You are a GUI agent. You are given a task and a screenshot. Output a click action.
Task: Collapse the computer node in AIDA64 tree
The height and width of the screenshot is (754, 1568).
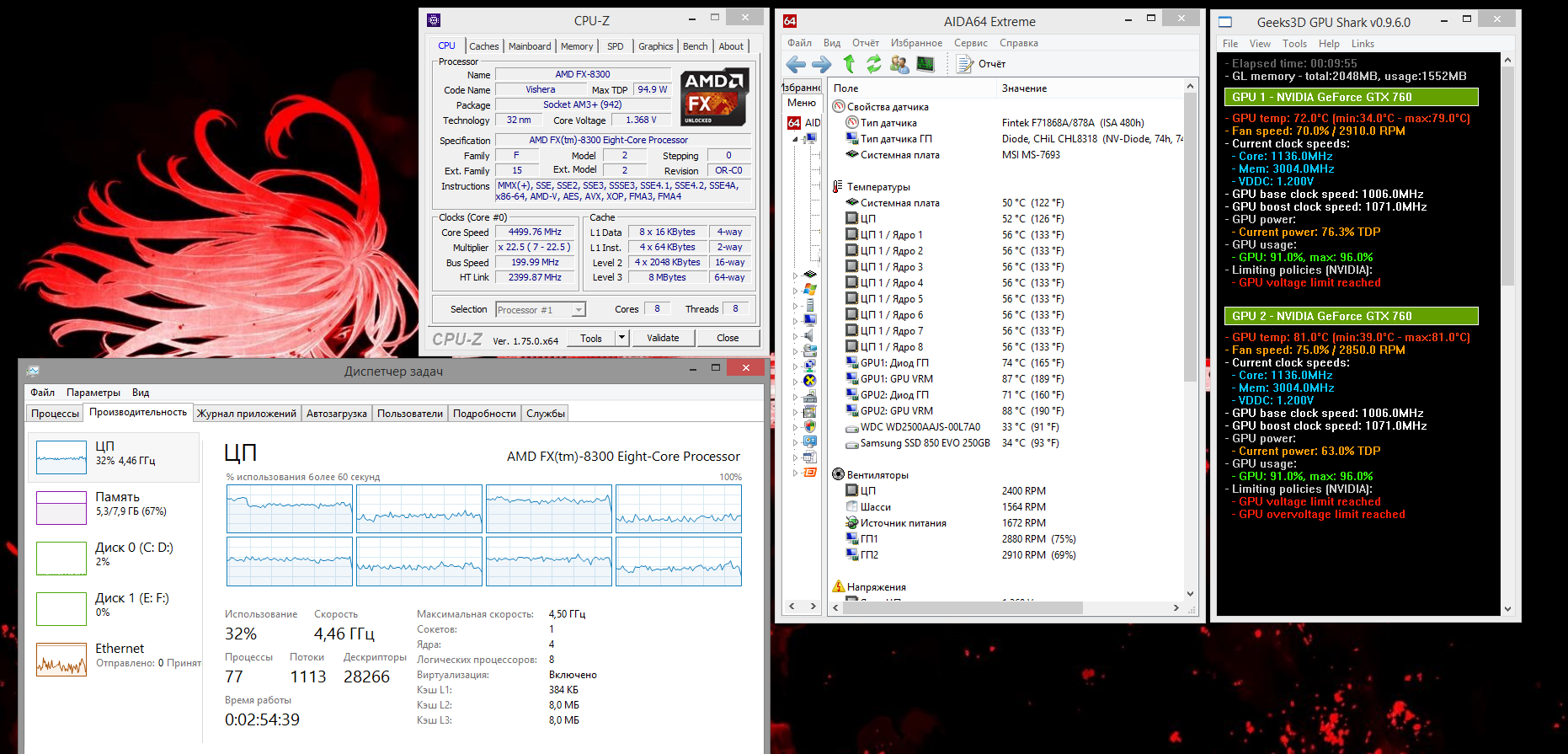pyautogui.click(x=795, y=139)
